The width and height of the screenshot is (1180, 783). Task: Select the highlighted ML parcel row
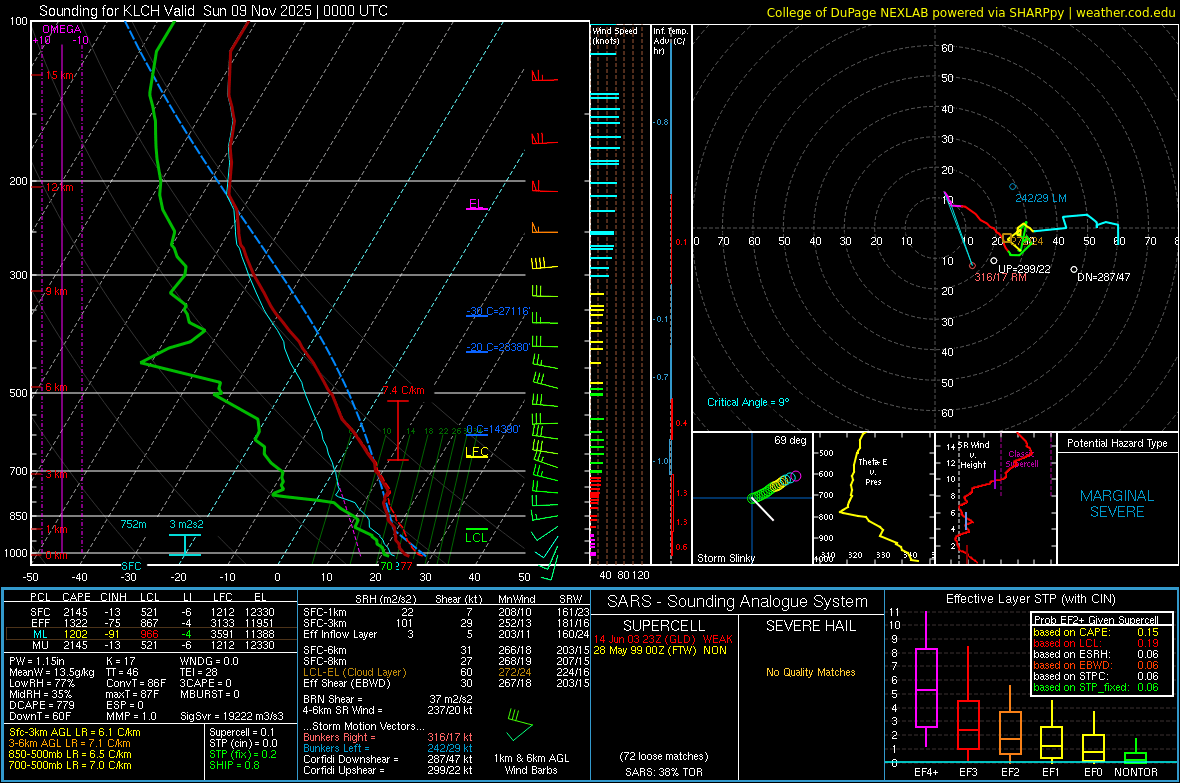coord(151,635)
